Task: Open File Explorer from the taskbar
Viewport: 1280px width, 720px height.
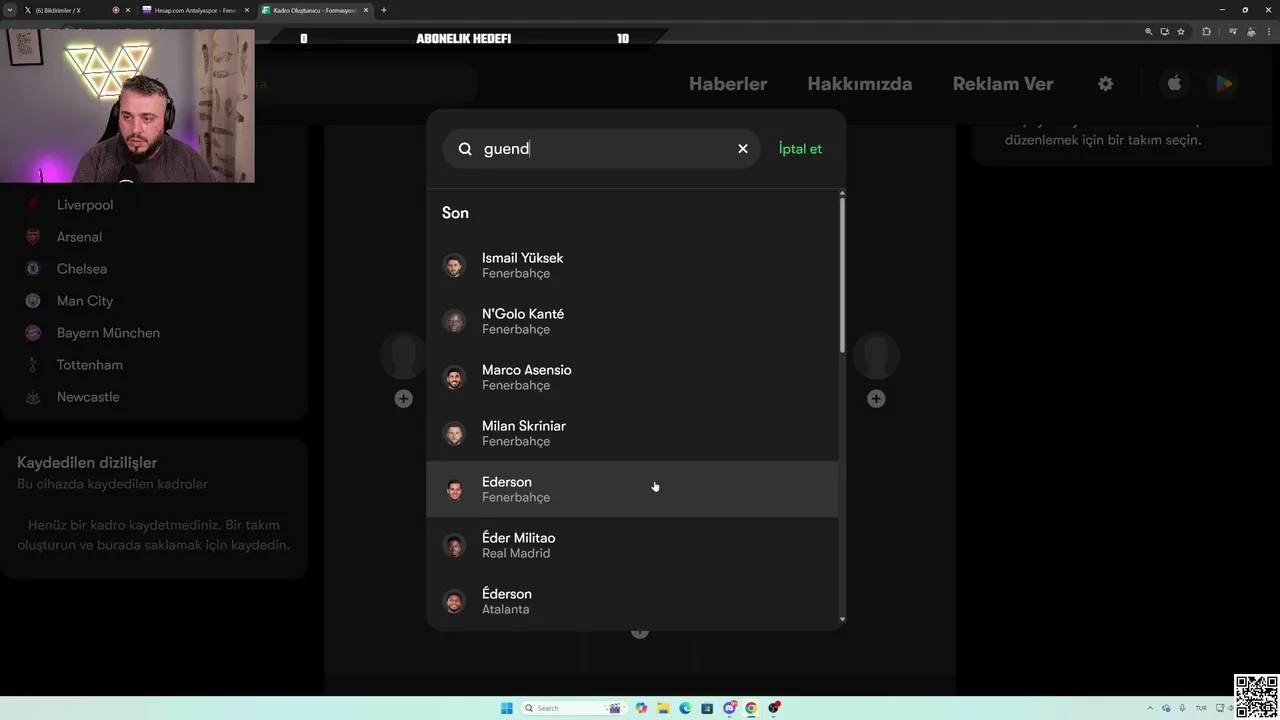Action: coord(663,708)
